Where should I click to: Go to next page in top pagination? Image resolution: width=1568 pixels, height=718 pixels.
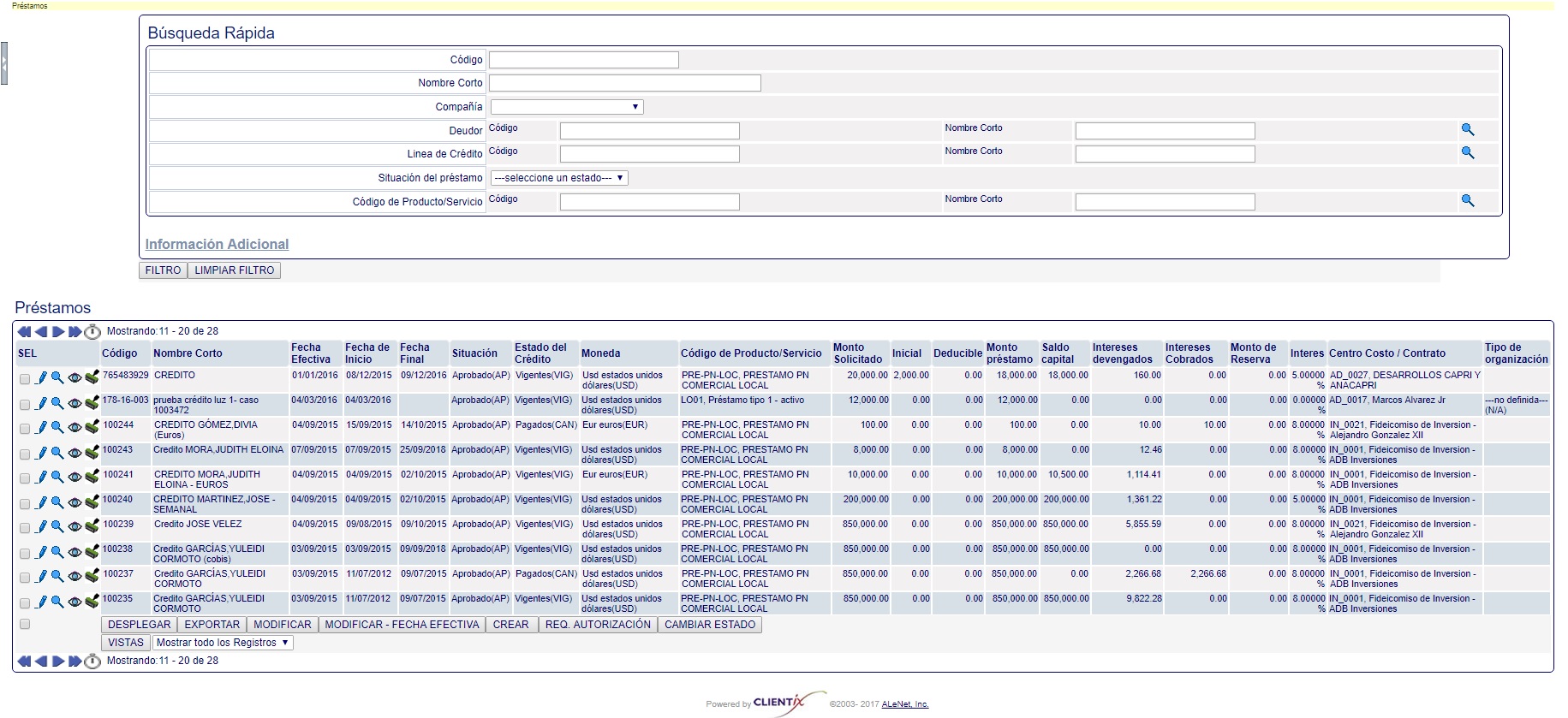click(x=58, y=332)
